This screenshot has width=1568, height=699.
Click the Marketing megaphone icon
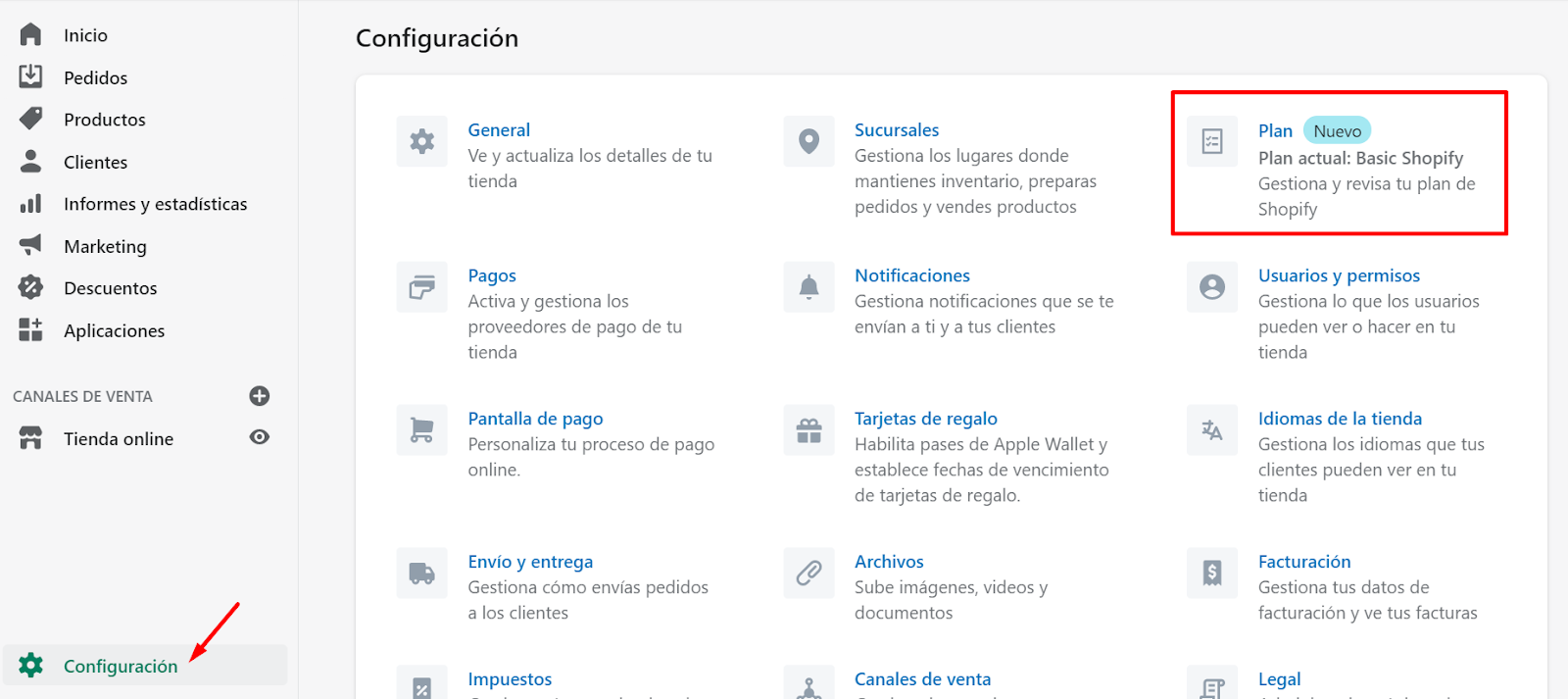point(30,245)
